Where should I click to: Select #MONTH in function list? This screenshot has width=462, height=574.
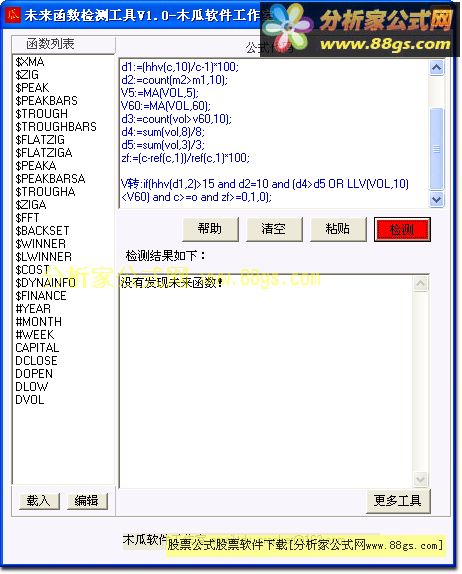point(38,322)
